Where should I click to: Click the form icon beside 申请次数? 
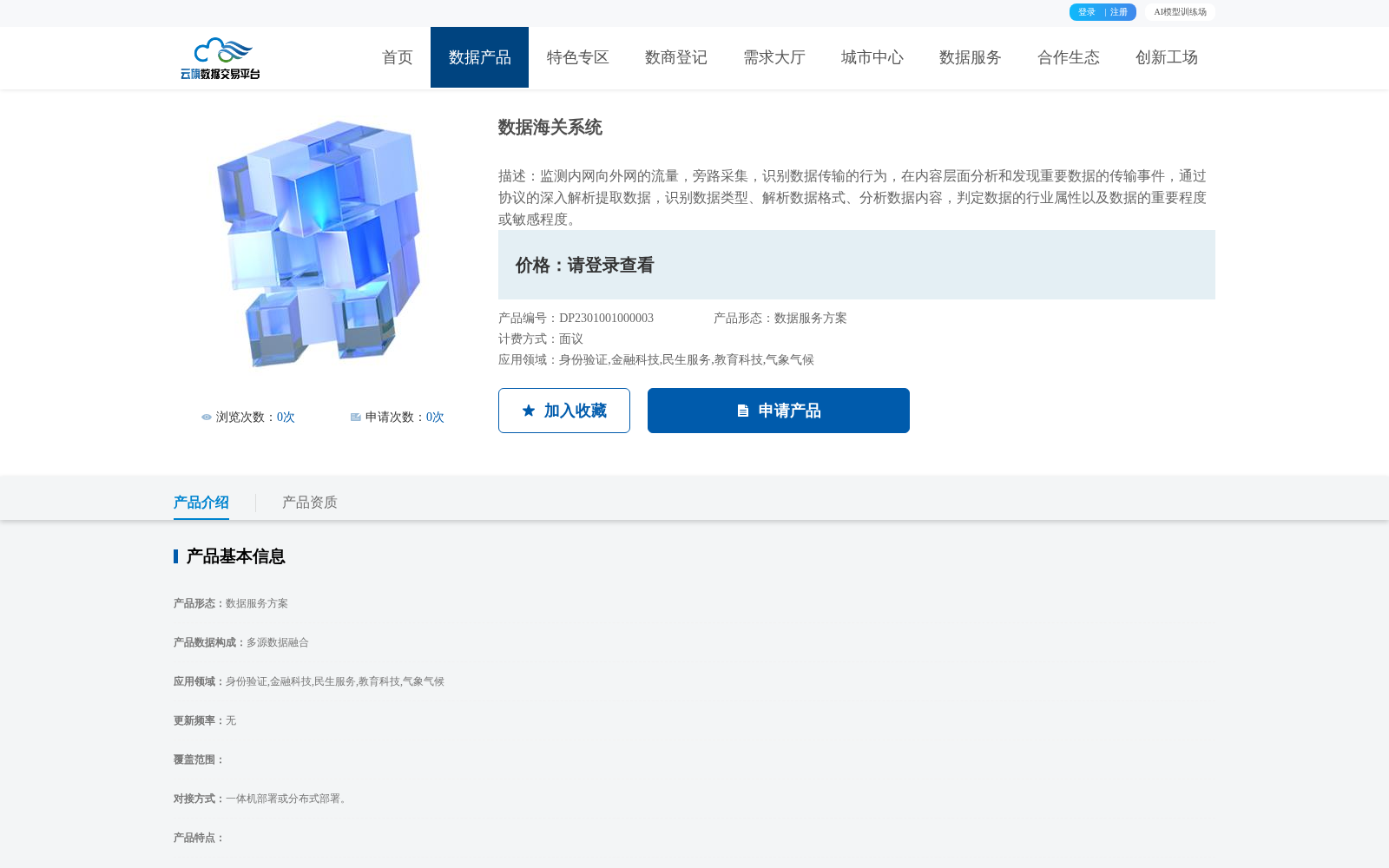(355, 418)
